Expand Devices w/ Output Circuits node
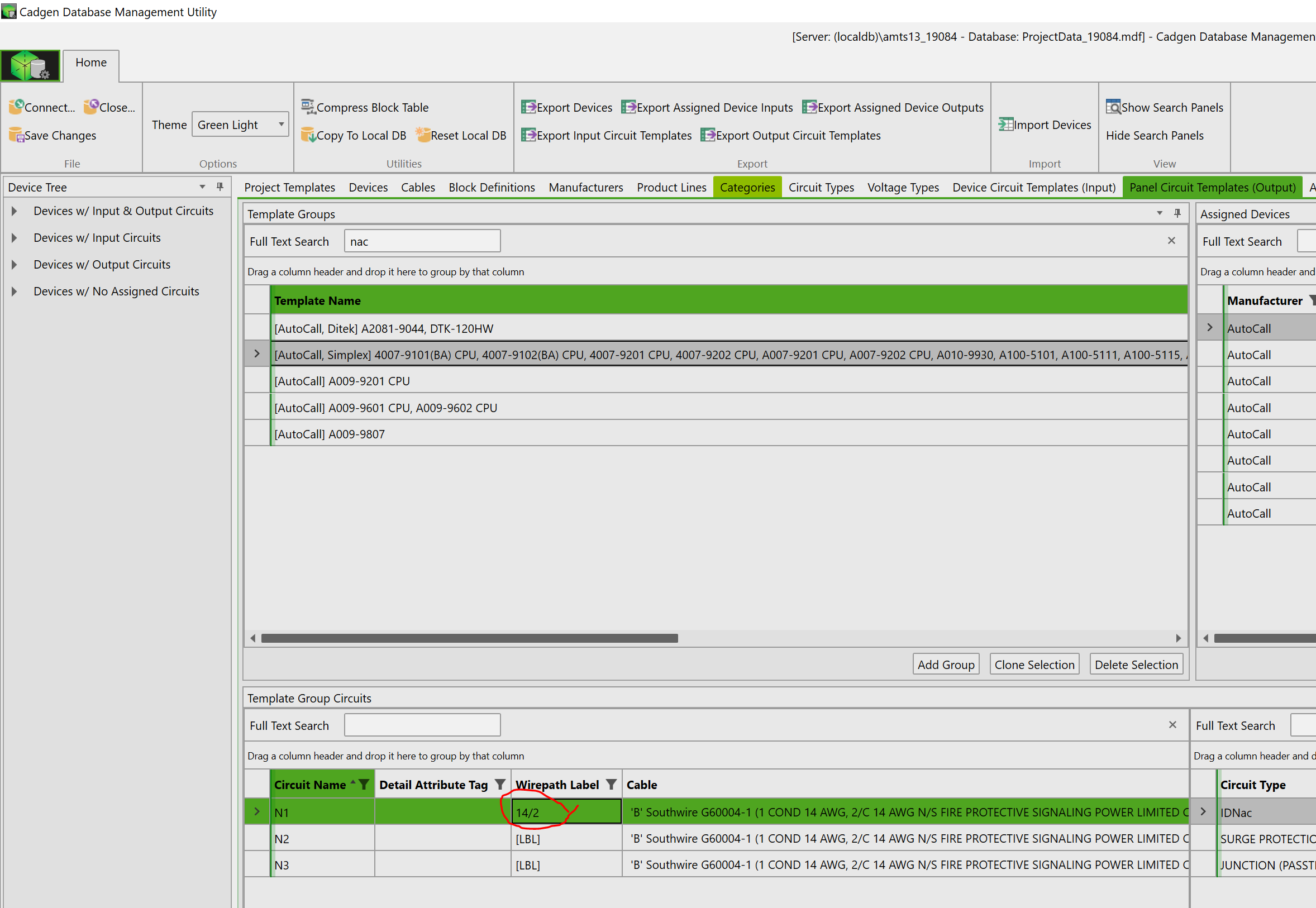The width and height of the screenshot is (1316, 908). (x=14, y=265)
